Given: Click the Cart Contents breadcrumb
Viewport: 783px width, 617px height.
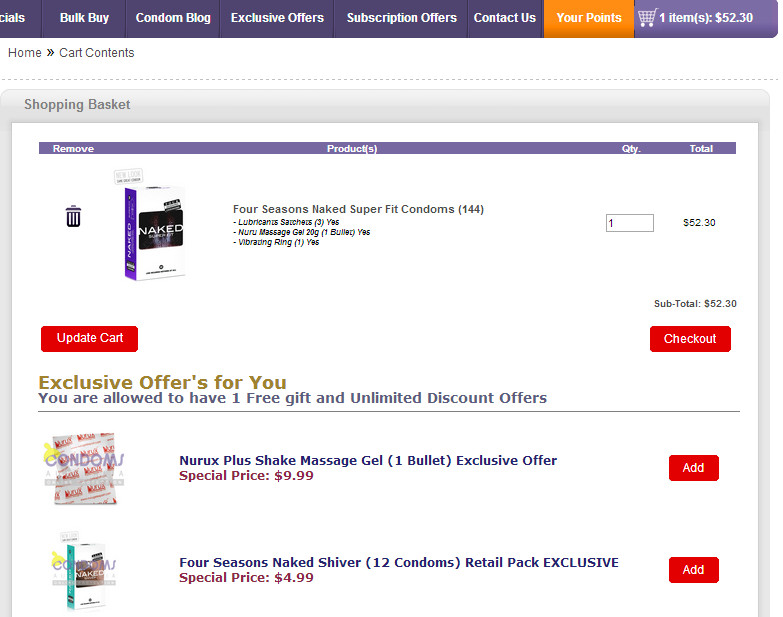Looking at the screenshot, I should (x=97, y=53).
